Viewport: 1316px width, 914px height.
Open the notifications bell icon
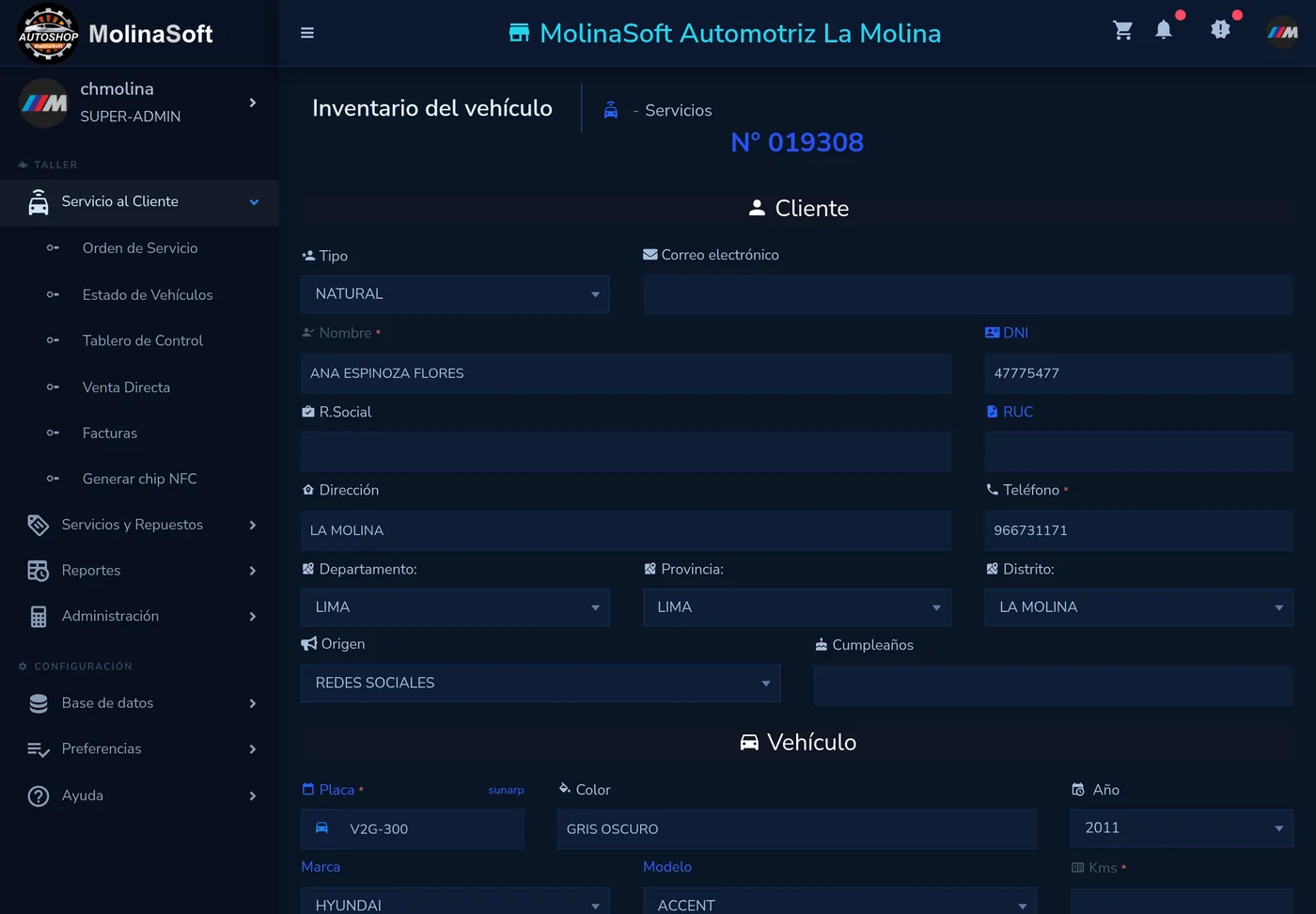coord(1164,30)
